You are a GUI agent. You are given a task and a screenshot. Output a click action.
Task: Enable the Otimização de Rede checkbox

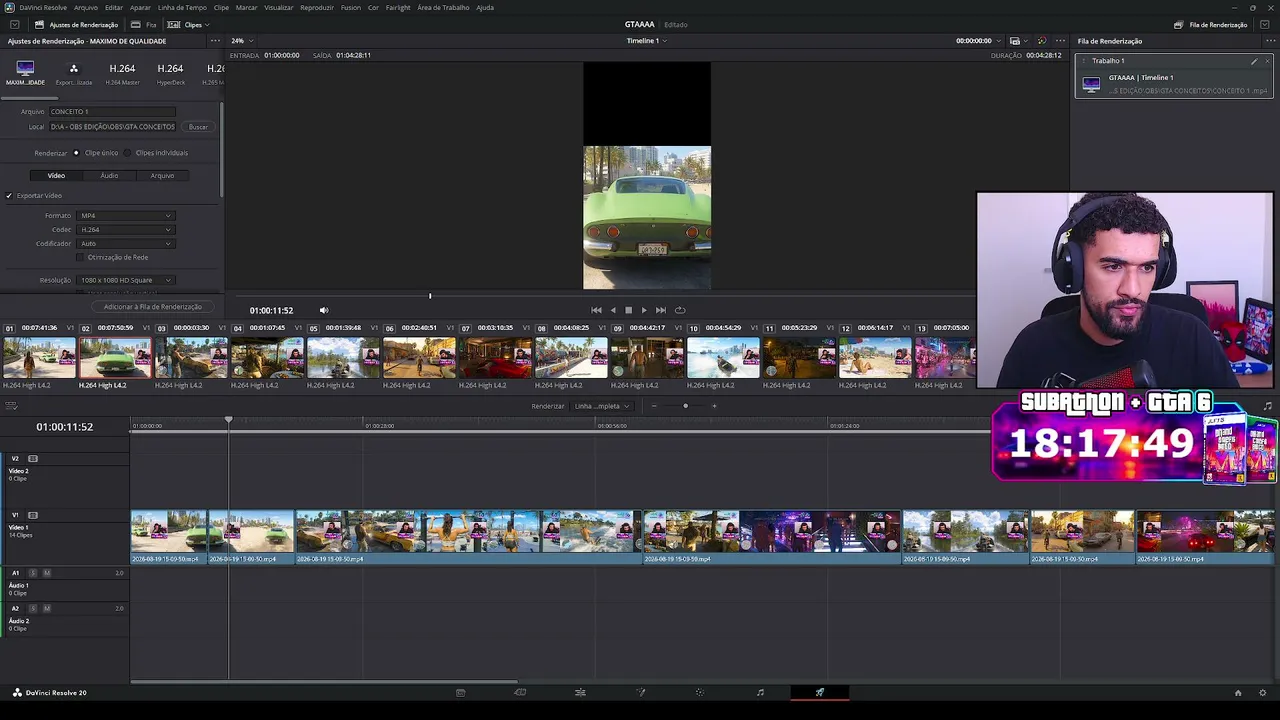click(x=81, y=257)
